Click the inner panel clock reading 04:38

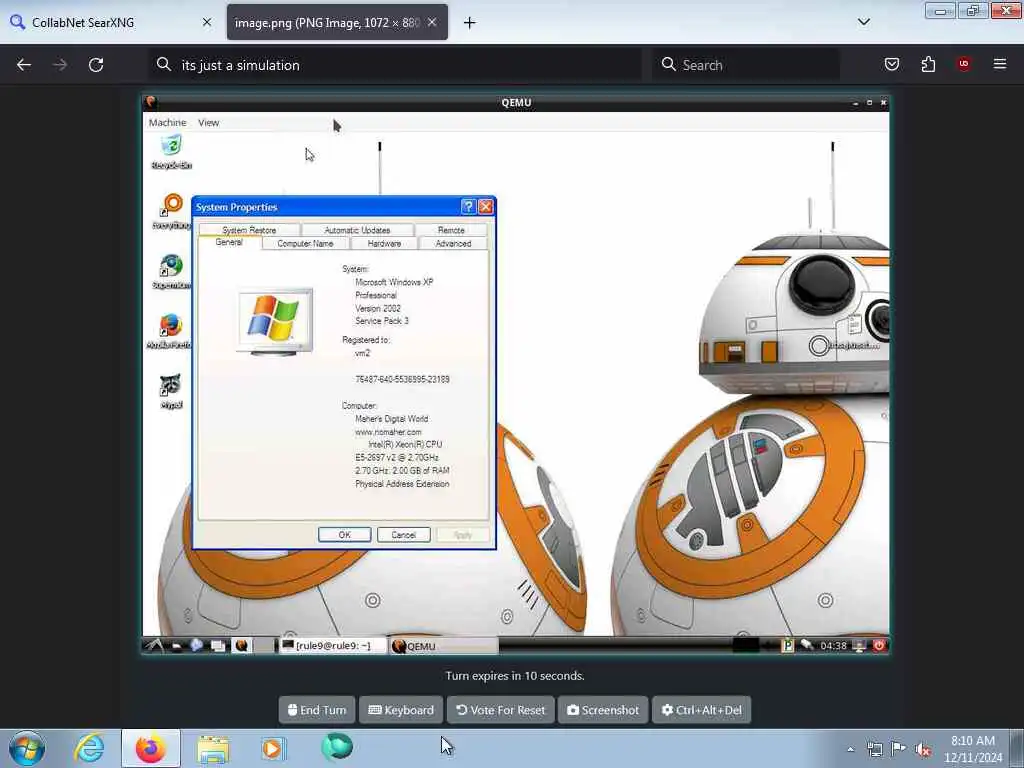[833, 645]
